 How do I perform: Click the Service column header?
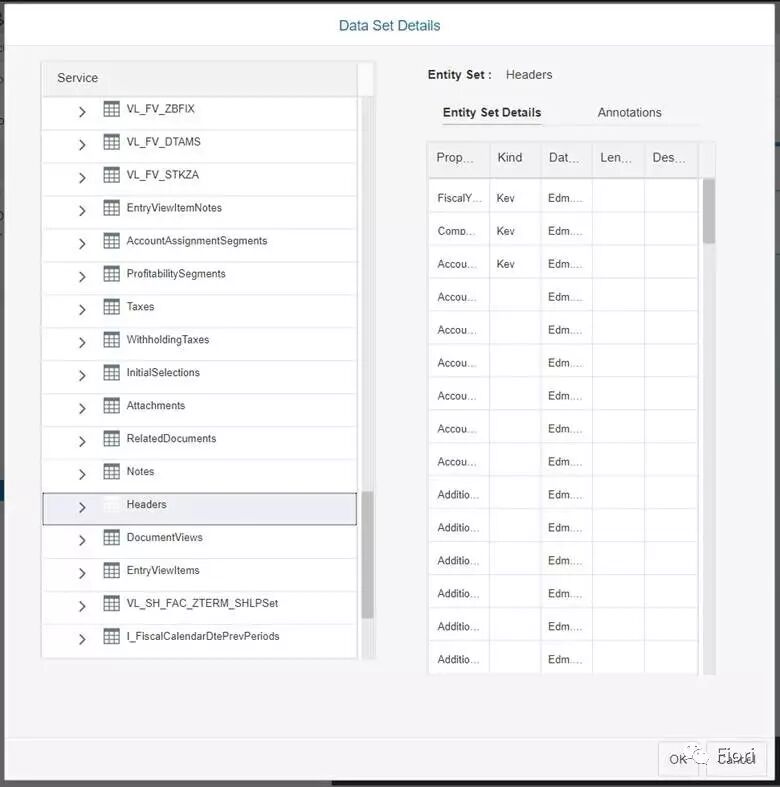200,78
